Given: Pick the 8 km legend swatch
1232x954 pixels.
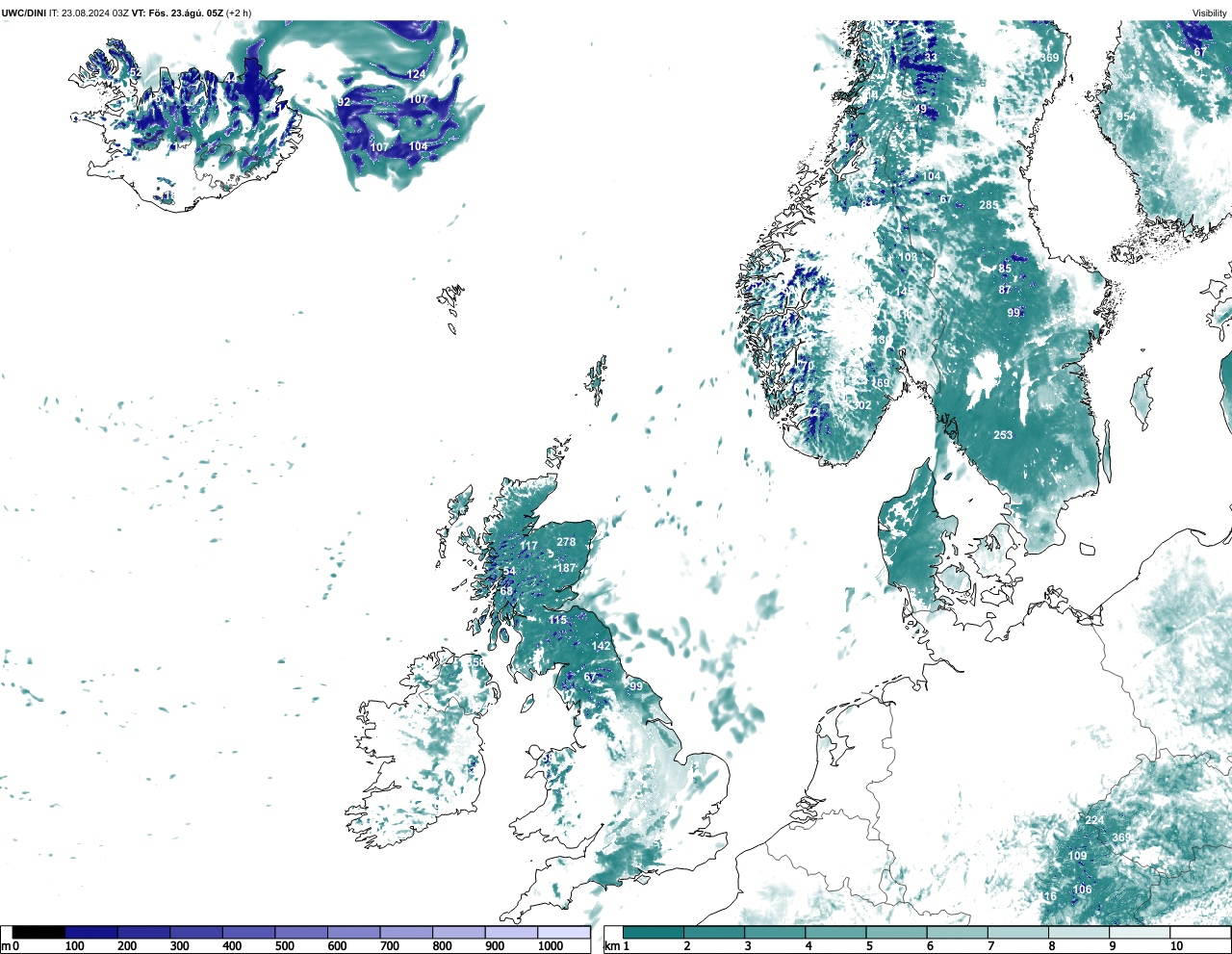Looking at the screenshot, I should 1078,932.
